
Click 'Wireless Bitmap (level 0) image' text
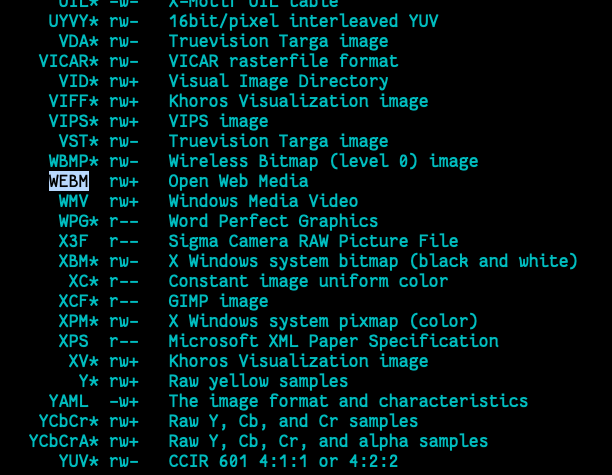coord(323,162)
